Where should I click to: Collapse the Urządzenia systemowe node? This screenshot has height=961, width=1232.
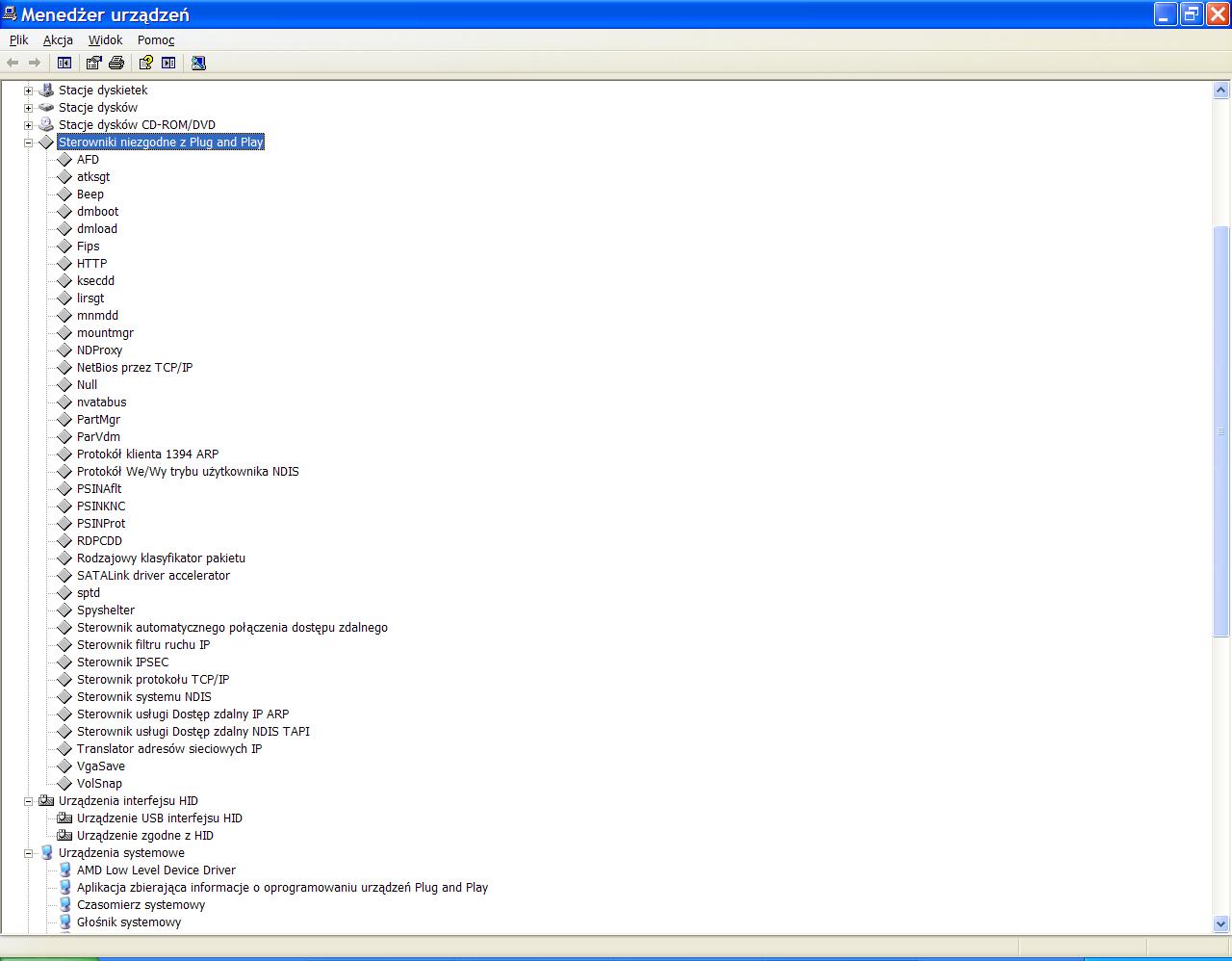[x=28, y=853]
